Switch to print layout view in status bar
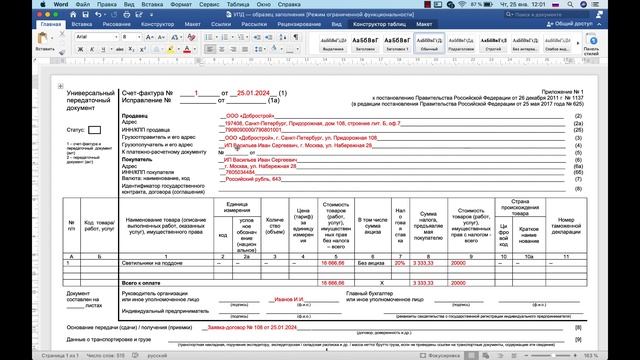 (471, 356)
